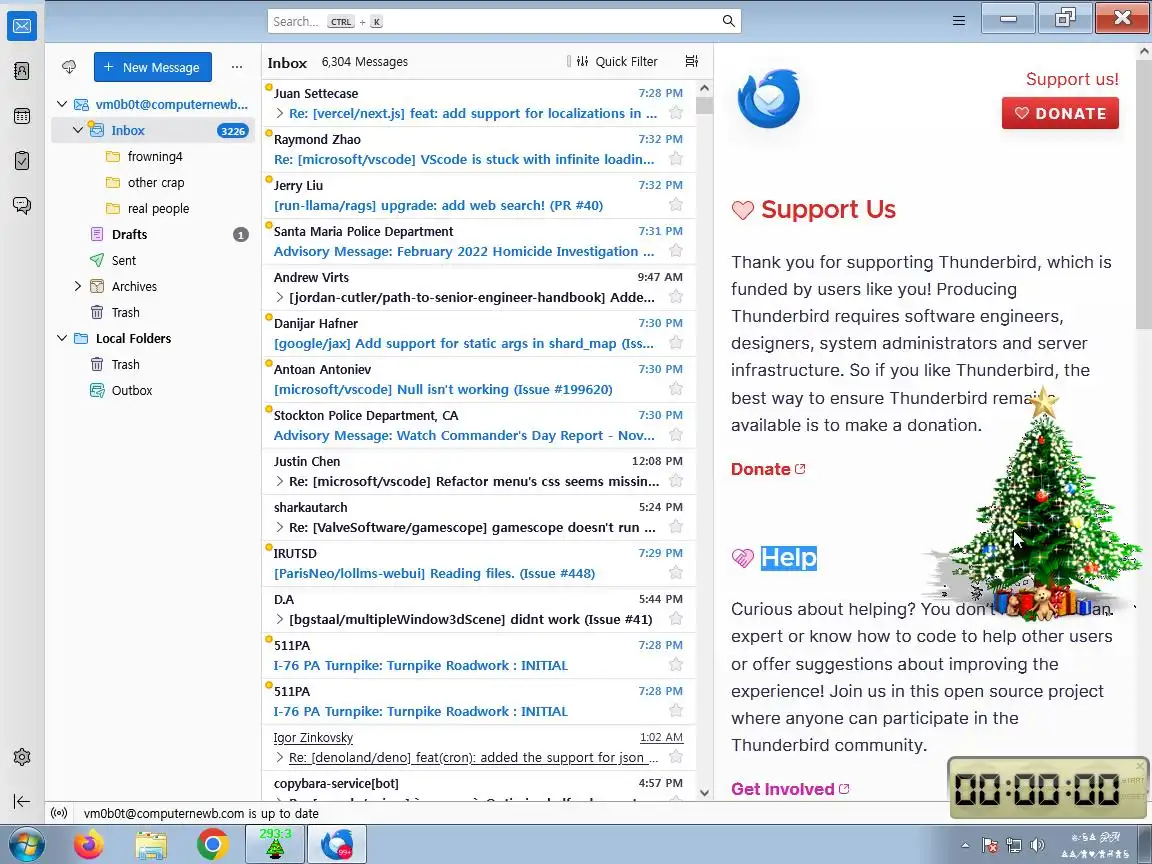Star the Antoan Antoniev message
The width and height of the screenshot is (1152, 864).
tap(676, 389)
